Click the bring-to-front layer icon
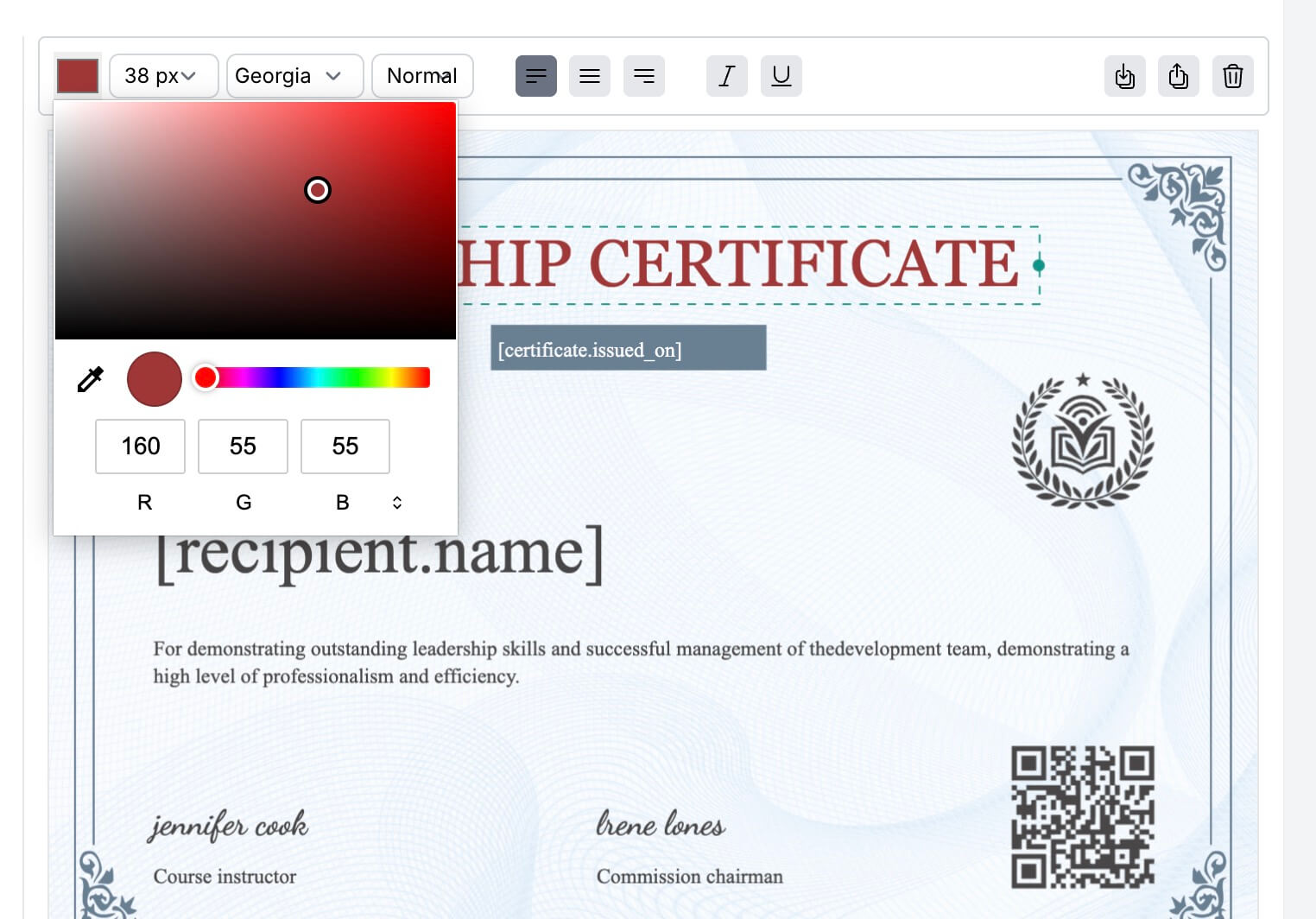The width and height of the screenshot is (1316, 919). pos(1179,76)
